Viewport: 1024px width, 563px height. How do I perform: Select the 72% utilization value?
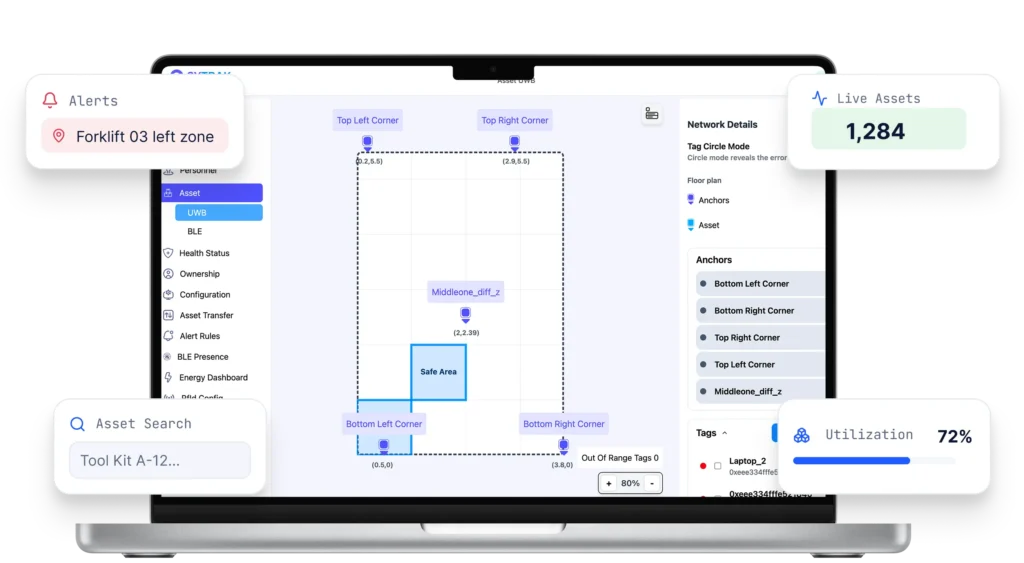pyautogui.click(x=954, y=436)
